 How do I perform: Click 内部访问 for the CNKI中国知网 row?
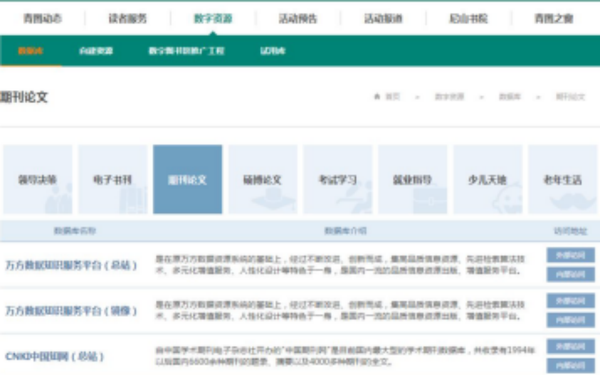click(x=571, y=365)
